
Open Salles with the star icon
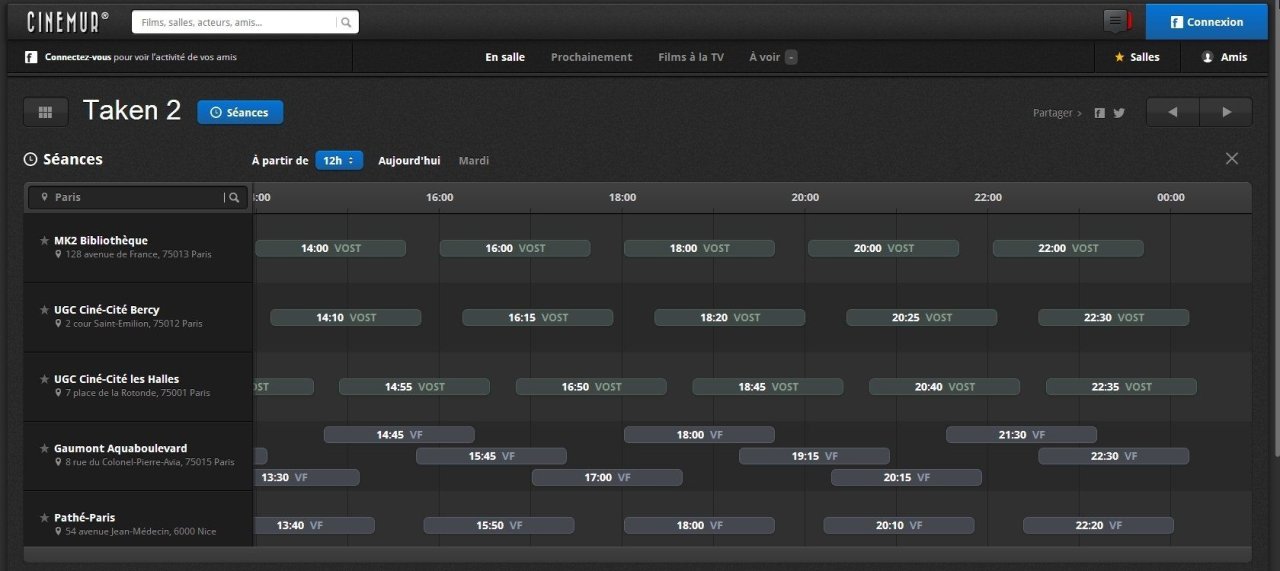pos(1137,57)
